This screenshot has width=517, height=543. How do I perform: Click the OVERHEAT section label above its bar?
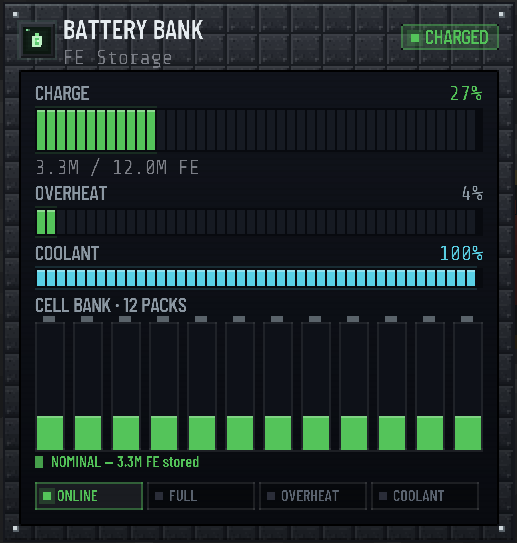point(71,193)
